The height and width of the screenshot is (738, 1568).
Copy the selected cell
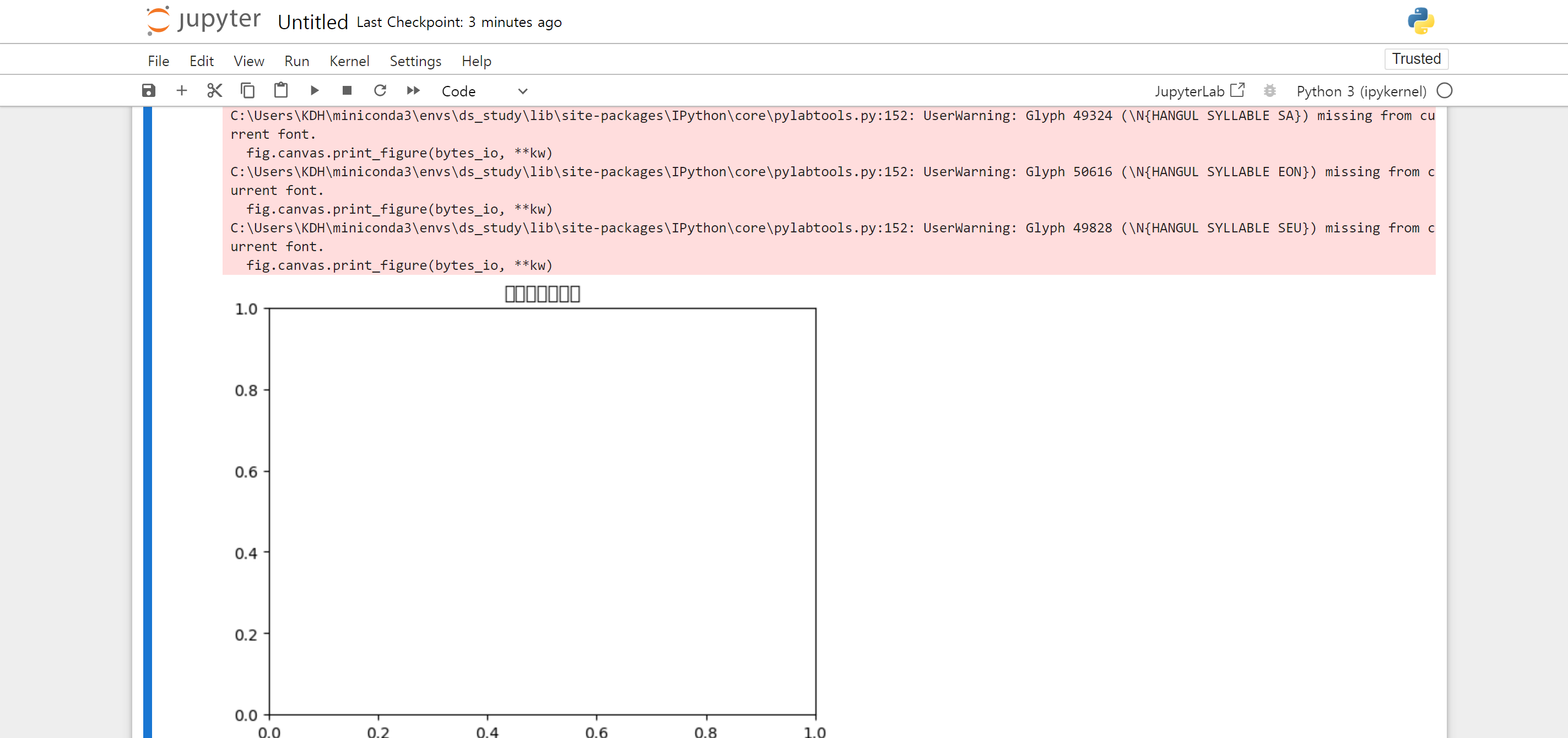coord(247,91)
